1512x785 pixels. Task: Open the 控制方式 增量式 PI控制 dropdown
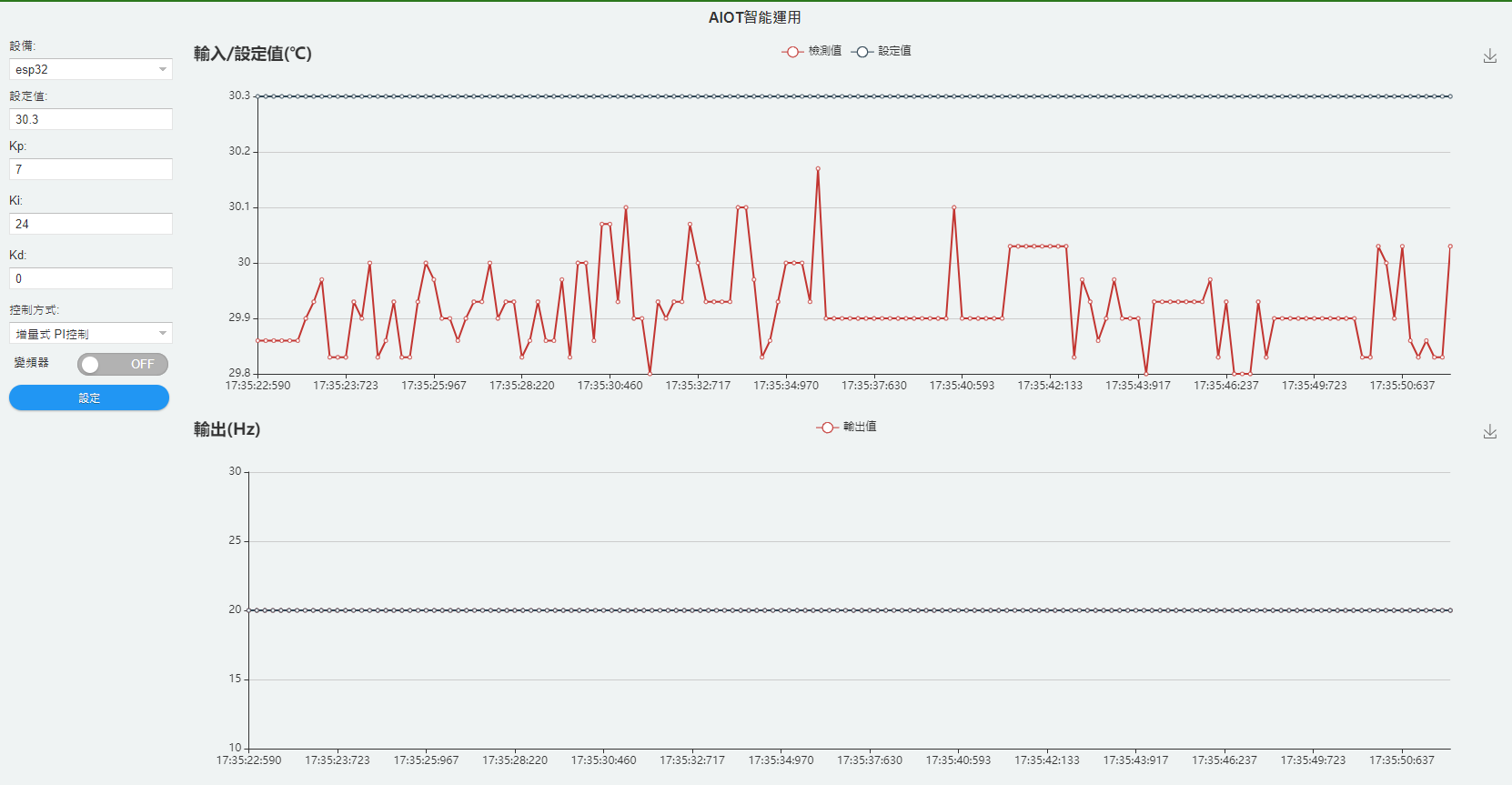91,334
